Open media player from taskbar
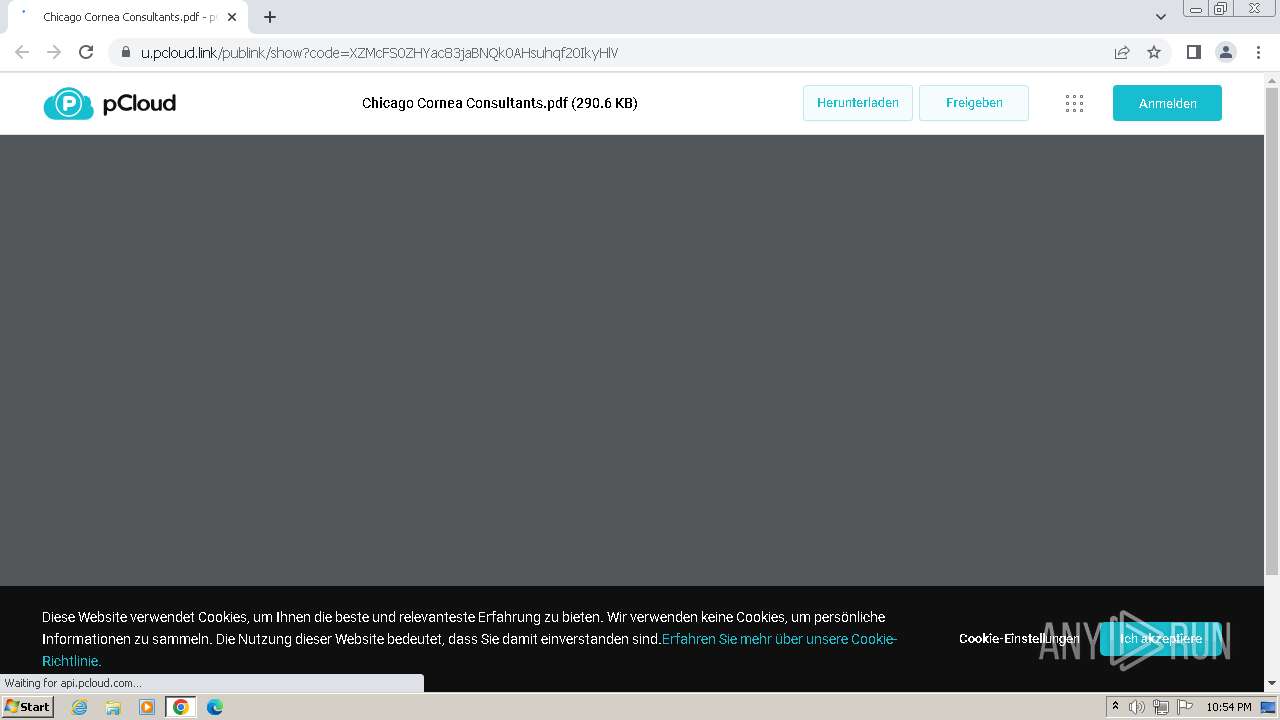1280x720 pixels. 147,707
